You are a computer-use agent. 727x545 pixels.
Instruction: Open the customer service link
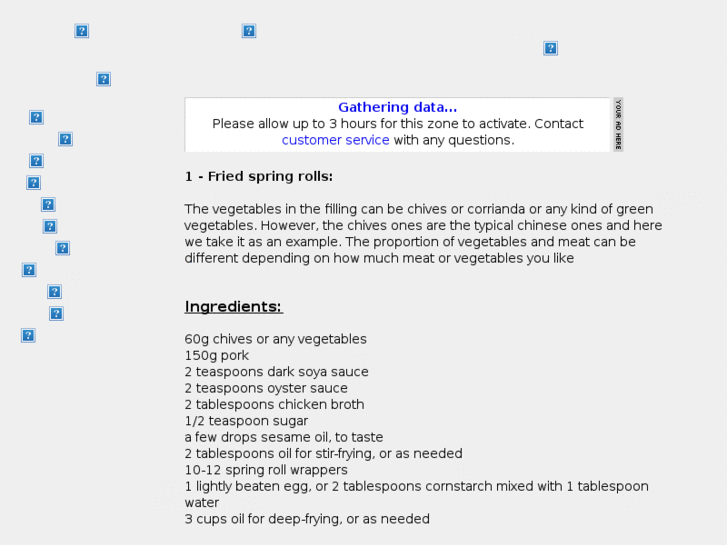coord(335,140)
